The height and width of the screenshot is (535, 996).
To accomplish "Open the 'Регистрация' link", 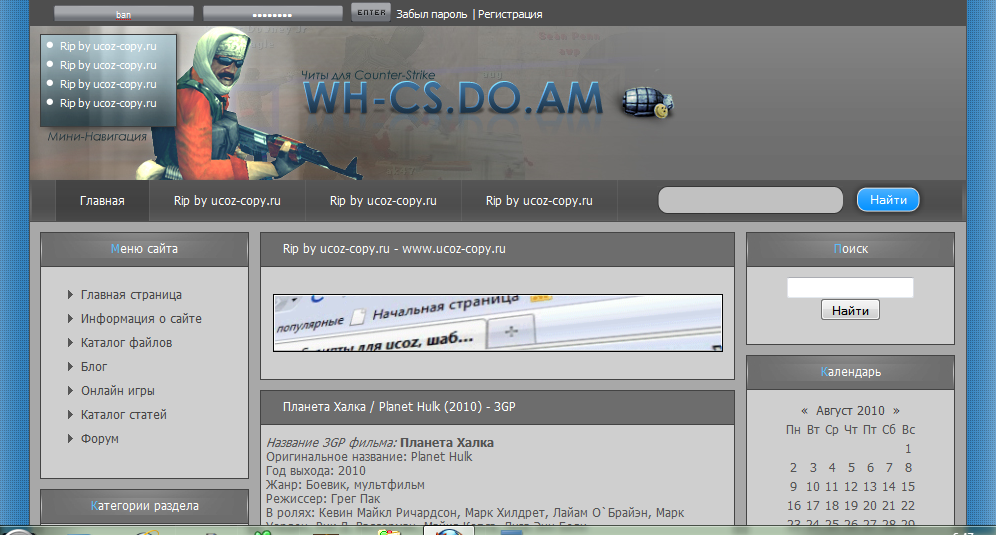I will pyautogui.click(x=510, y=14).
